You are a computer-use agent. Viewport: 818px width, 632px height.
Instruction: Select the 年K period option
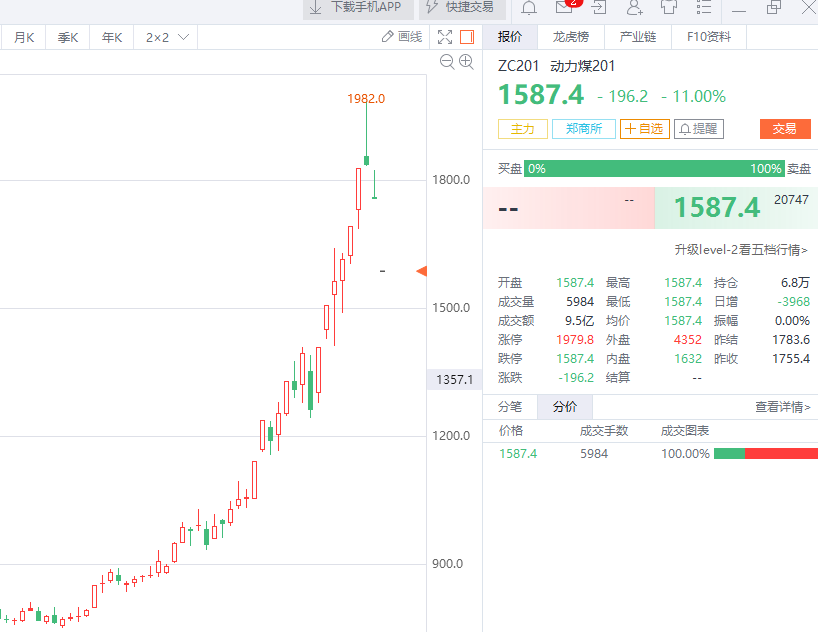coord(111,37)
